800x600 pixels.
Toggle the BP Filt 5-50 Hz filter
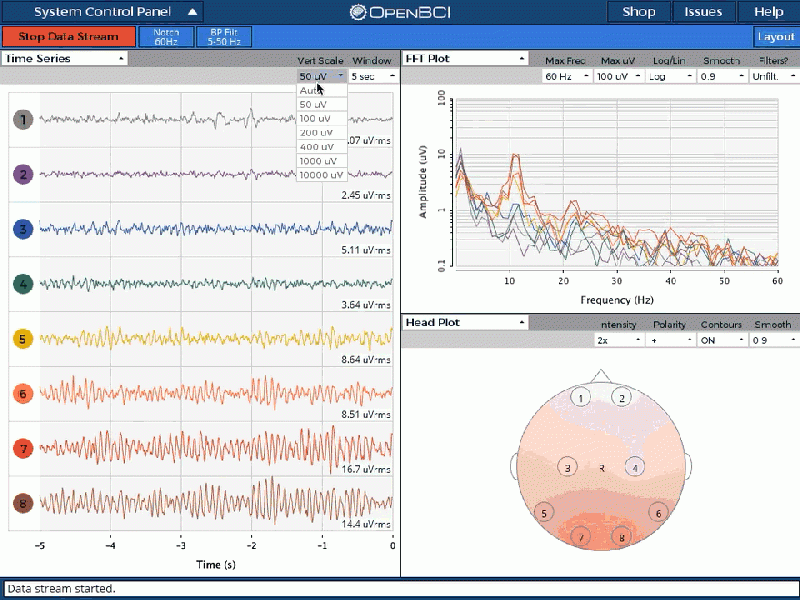pyautogui.click(x=223, y=37)
